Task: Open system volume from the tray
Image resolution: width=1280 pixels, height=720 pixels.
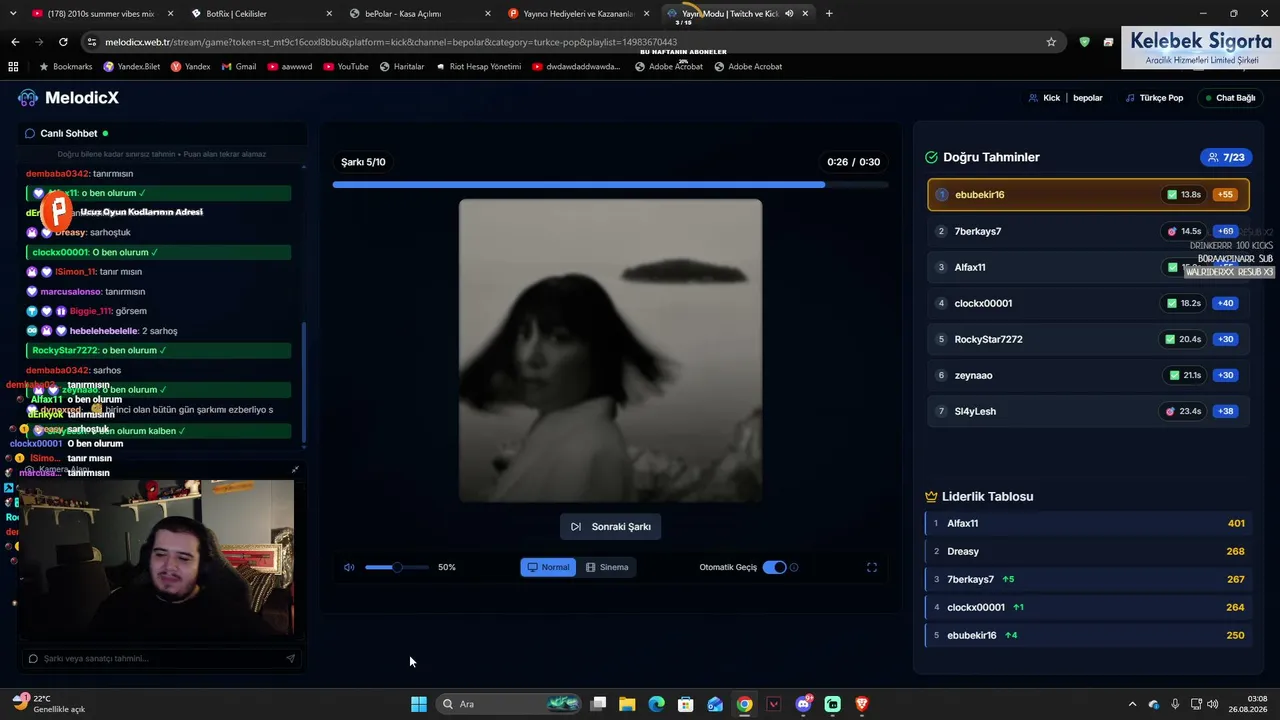Action: 1214,704
